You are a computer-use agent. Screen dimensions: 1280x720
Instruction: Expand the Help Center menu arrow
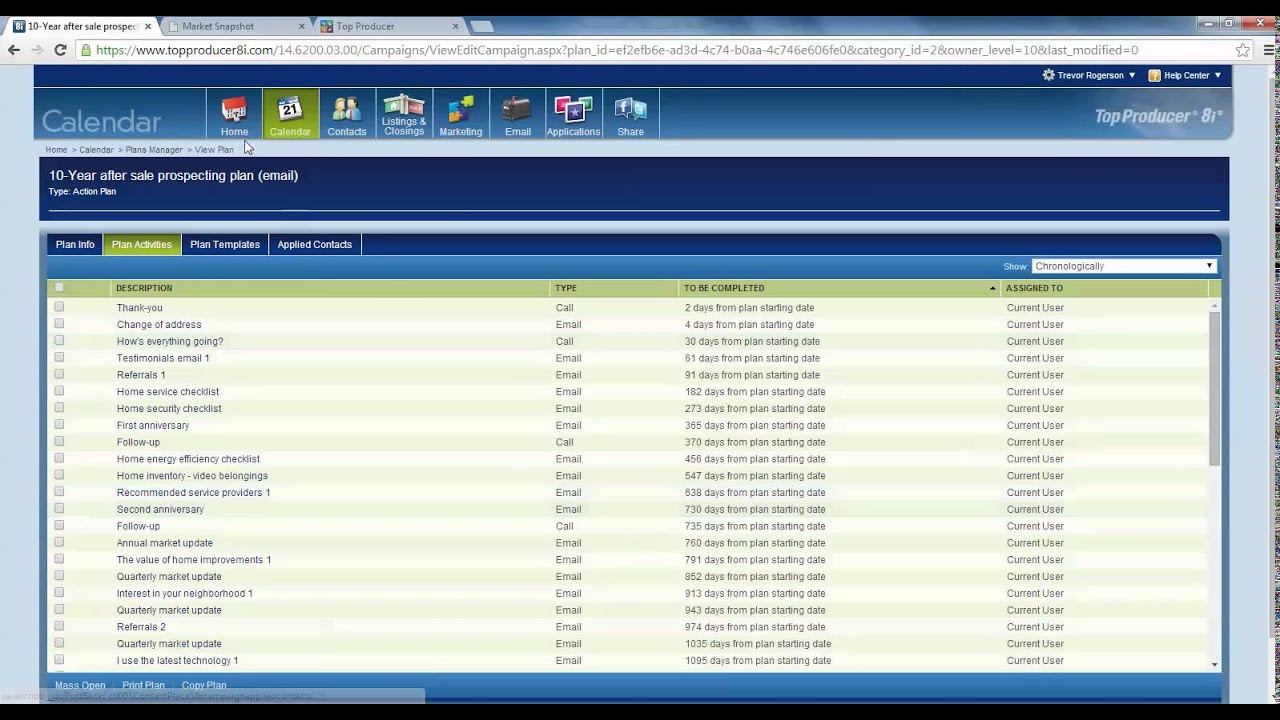tap(1218, 75)
